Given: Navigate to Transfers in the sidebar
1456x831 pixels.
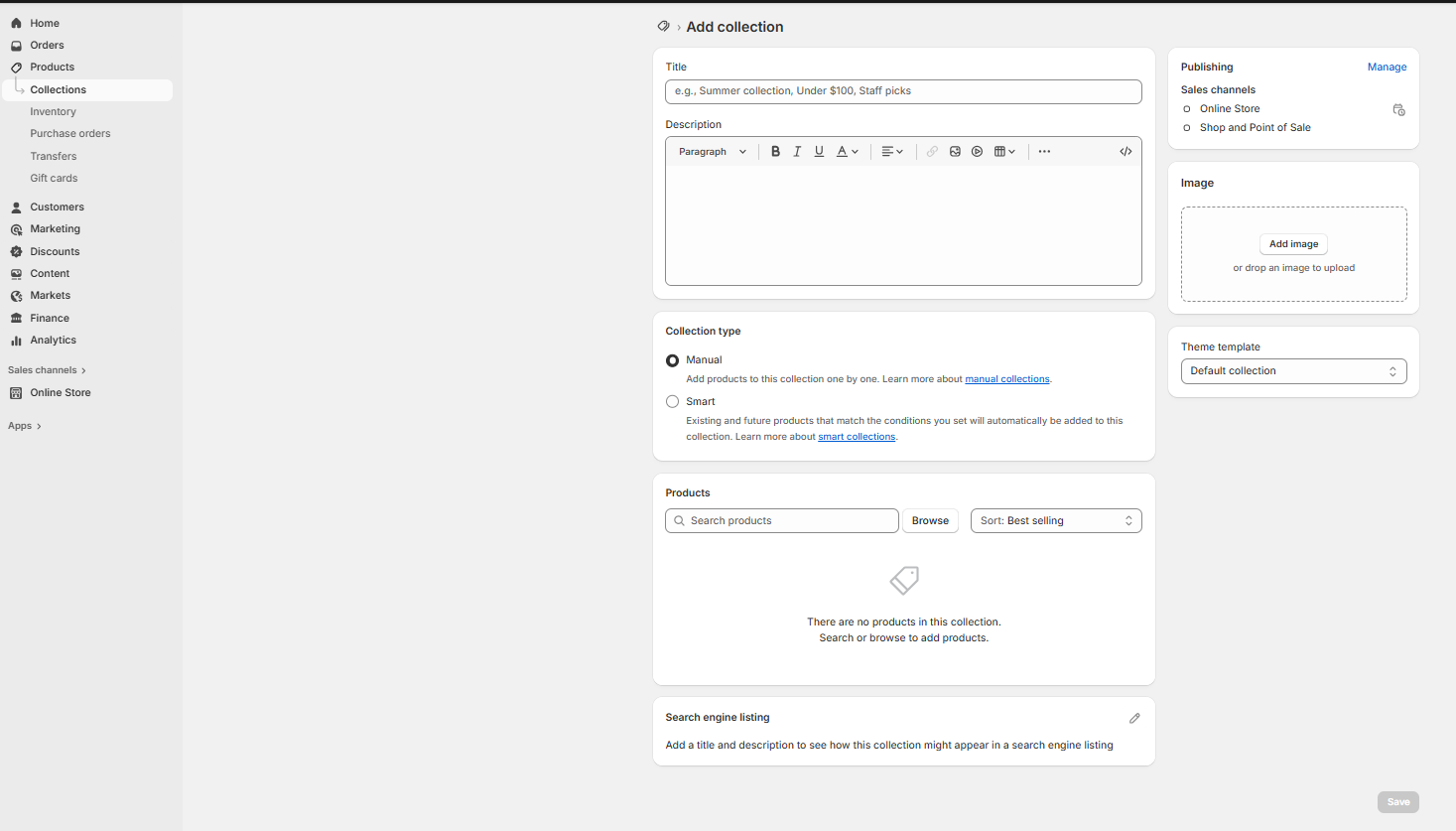Looking at the screenshot, I should tap(53, 157).
